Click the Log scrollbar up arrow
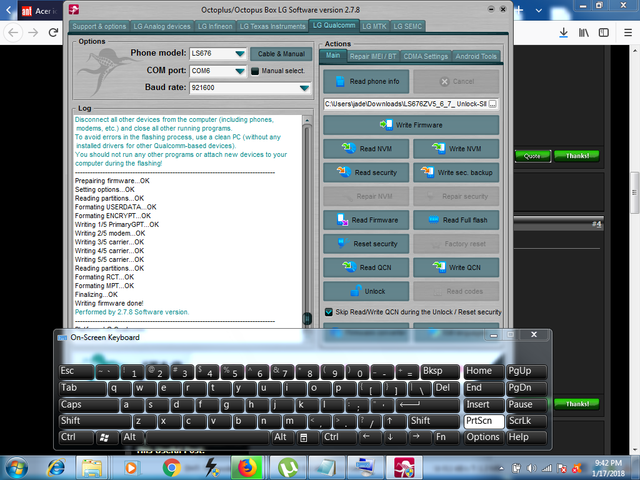The image size is (640, 480). pos(307,120)
